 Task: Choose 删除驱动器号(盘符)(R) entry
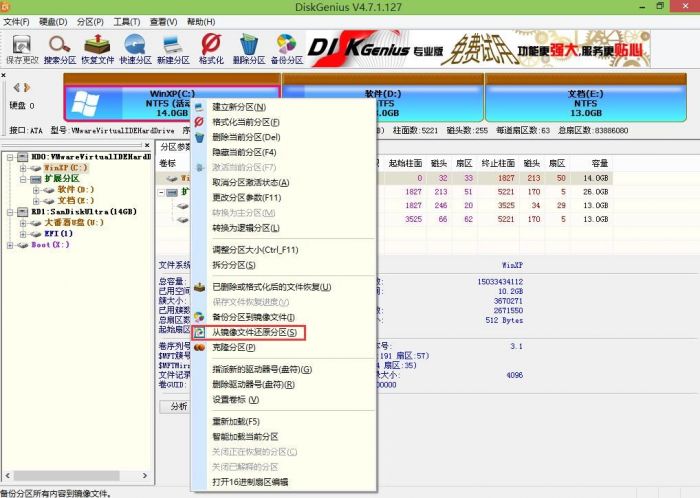tap(253, 385)
